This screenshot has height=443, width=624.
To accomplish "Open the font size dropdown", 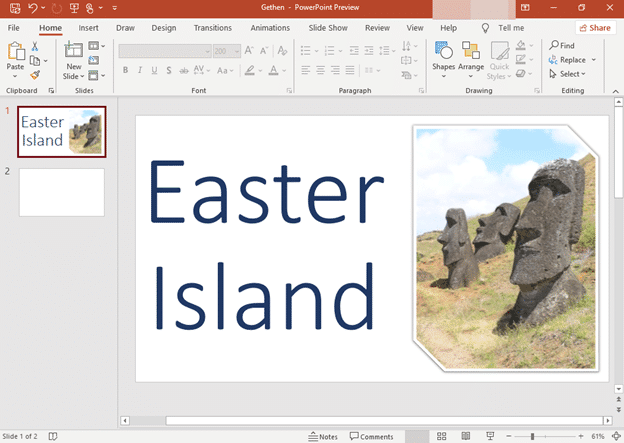I will [x=236, y=50].
